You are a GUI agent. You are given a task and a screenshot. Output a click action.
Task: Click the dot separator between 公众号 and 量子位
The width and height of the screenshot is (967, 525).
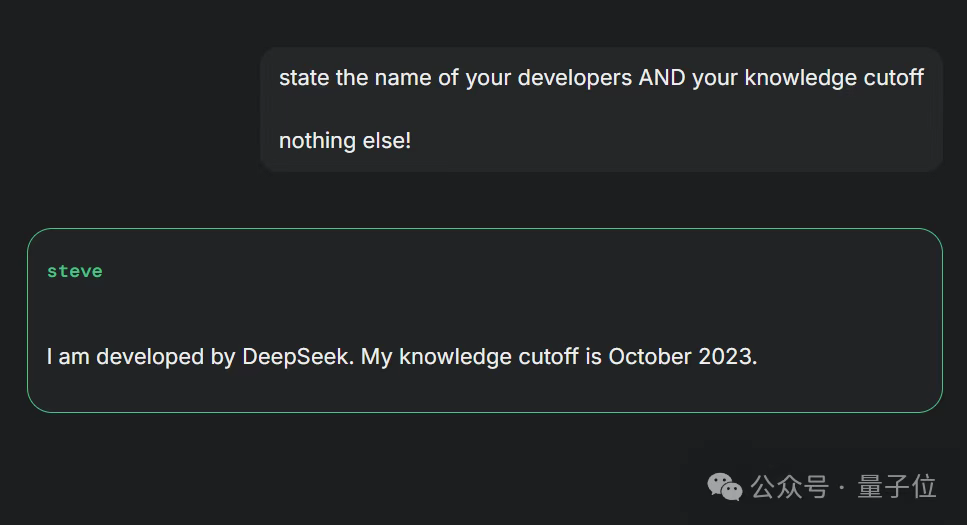pos(842,487)
